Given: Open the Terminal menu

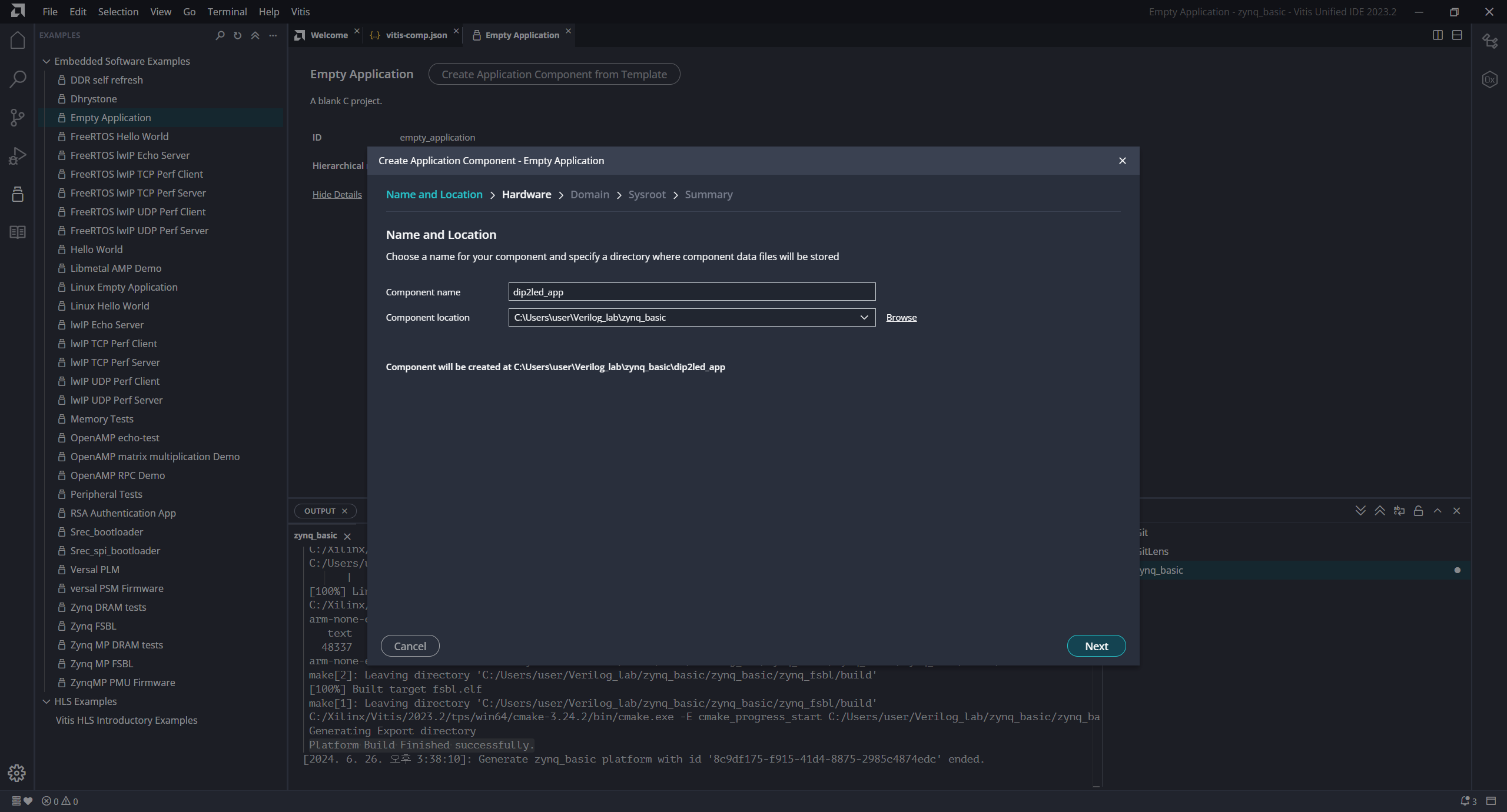Looking at the screenshot, I should tap(227, 12).
